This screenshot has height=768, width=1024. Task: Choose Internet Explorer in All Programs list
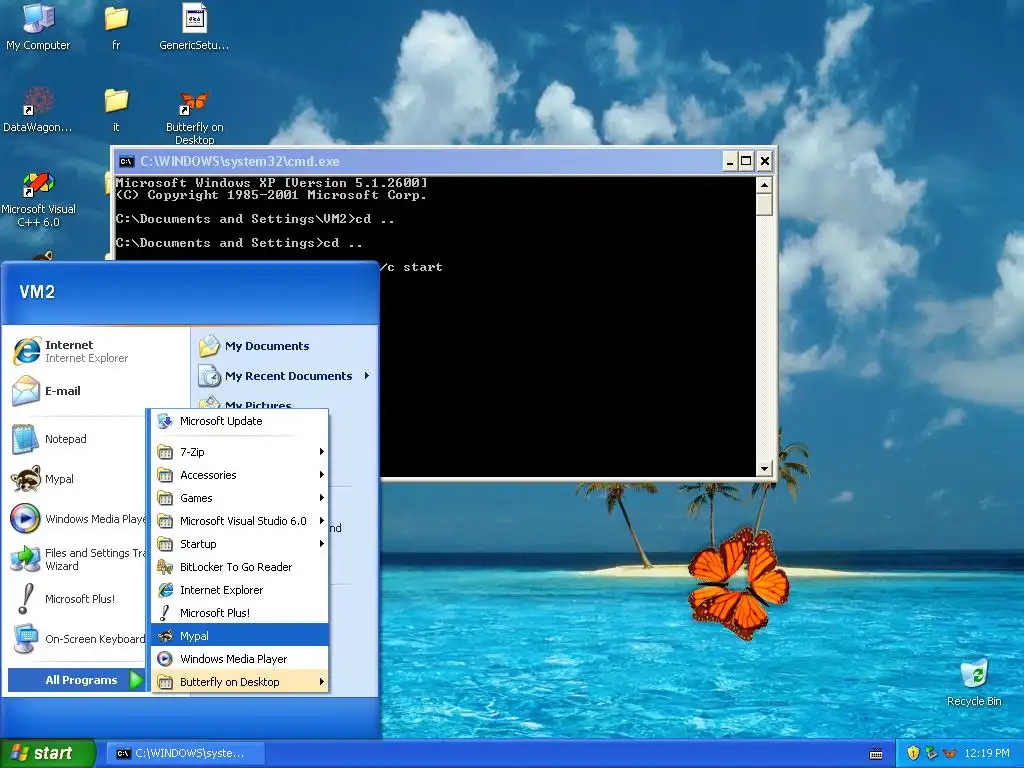tap(240, 590)
